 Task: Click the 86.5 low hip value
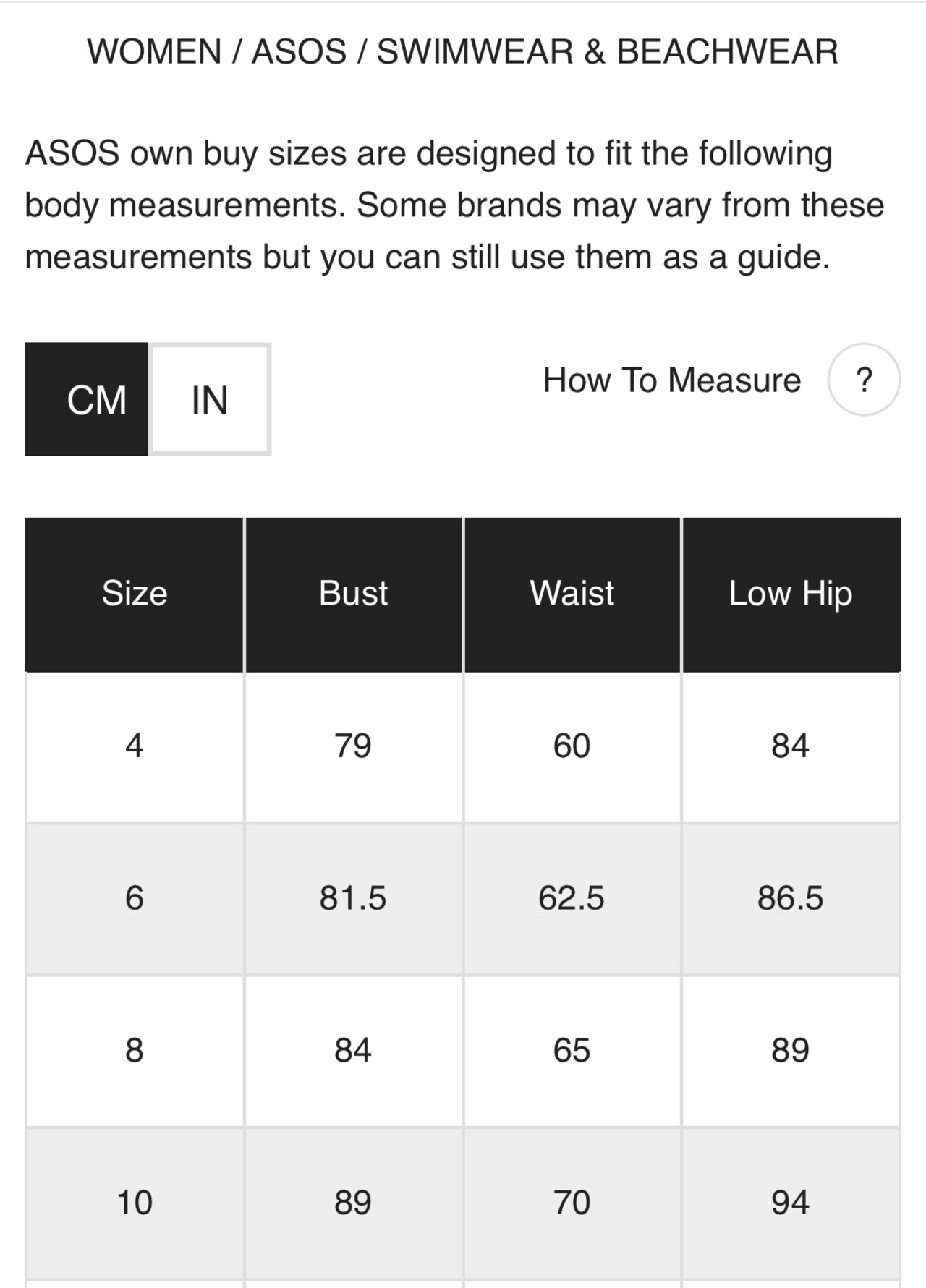791,899
